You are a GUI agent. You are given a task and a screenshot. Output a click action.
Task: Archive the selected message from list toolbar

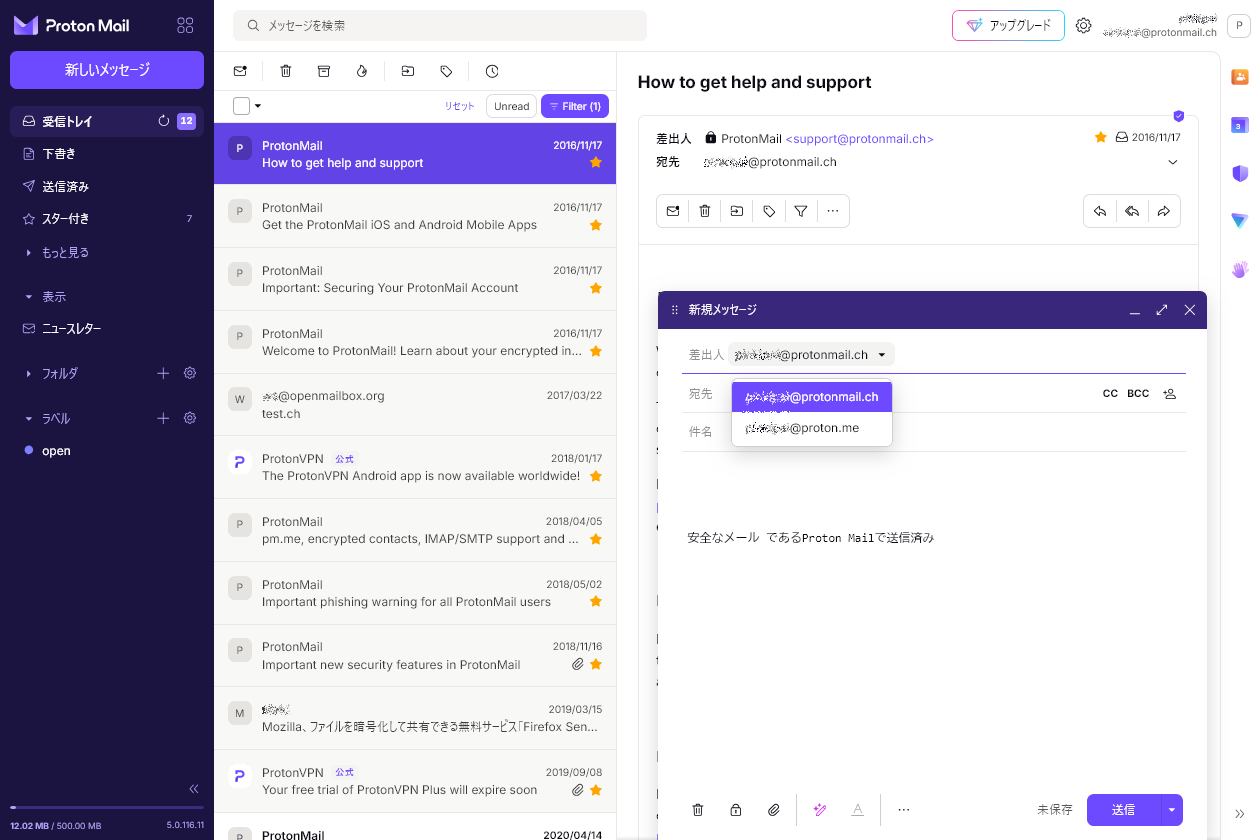(x=323, y=71)
